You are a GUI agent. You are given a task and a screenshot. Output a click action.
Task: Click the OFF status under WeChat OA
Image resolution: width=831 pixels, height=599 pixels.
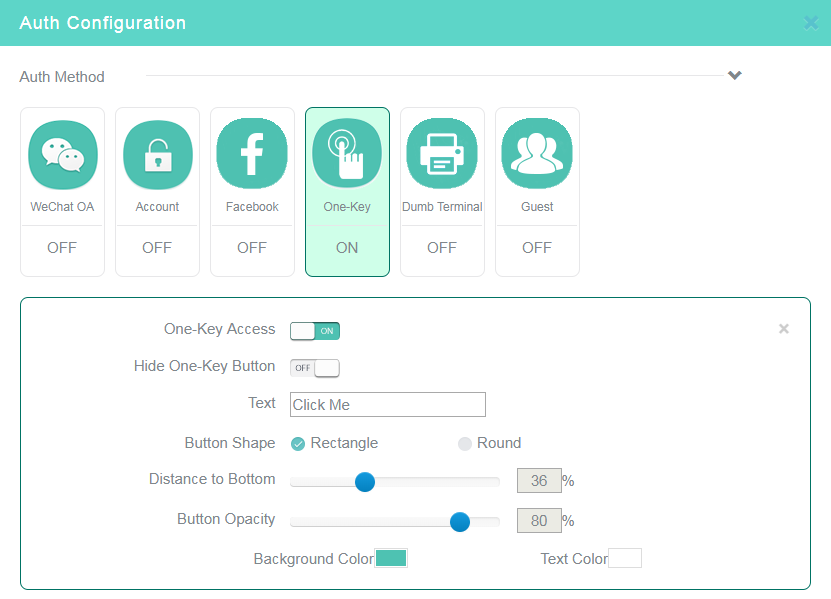point(62,248)
